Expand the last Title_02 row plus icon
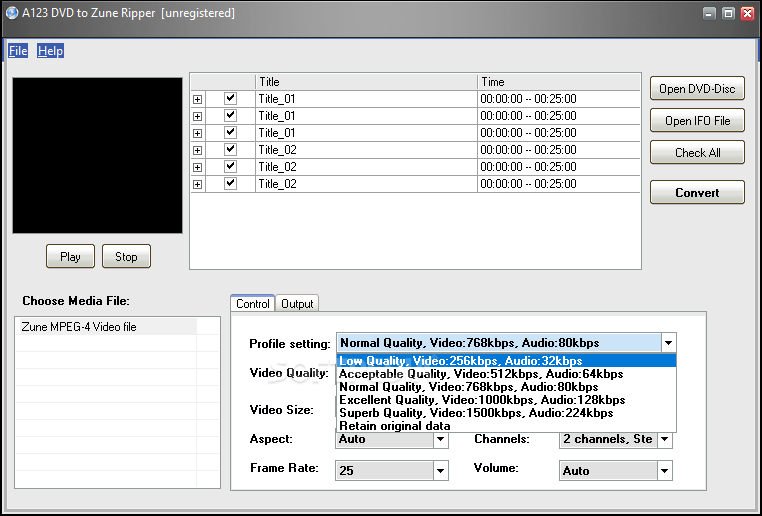Screen dimensions: 762x516 coord(197,185)
